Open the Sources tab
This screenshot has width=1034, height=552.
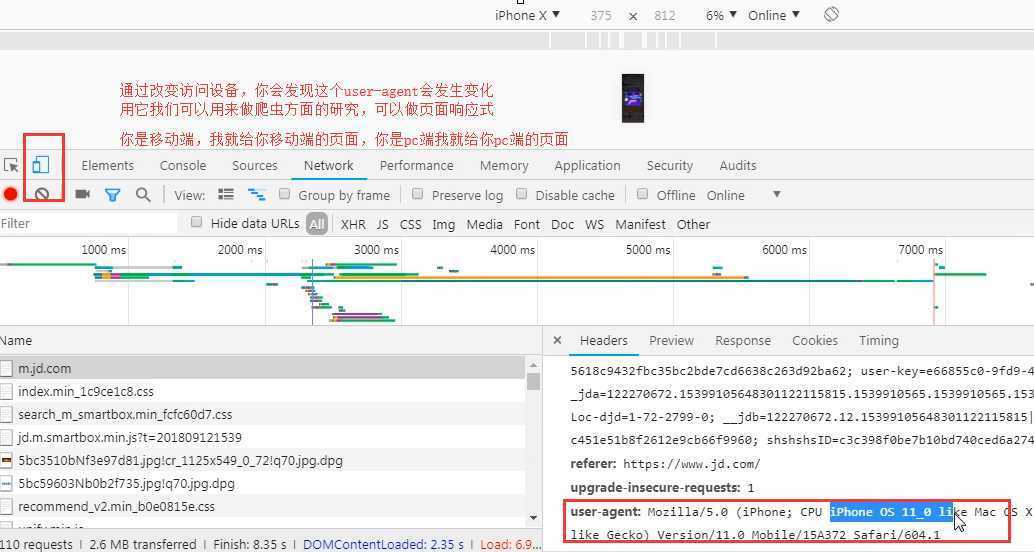tap(255, 166)
